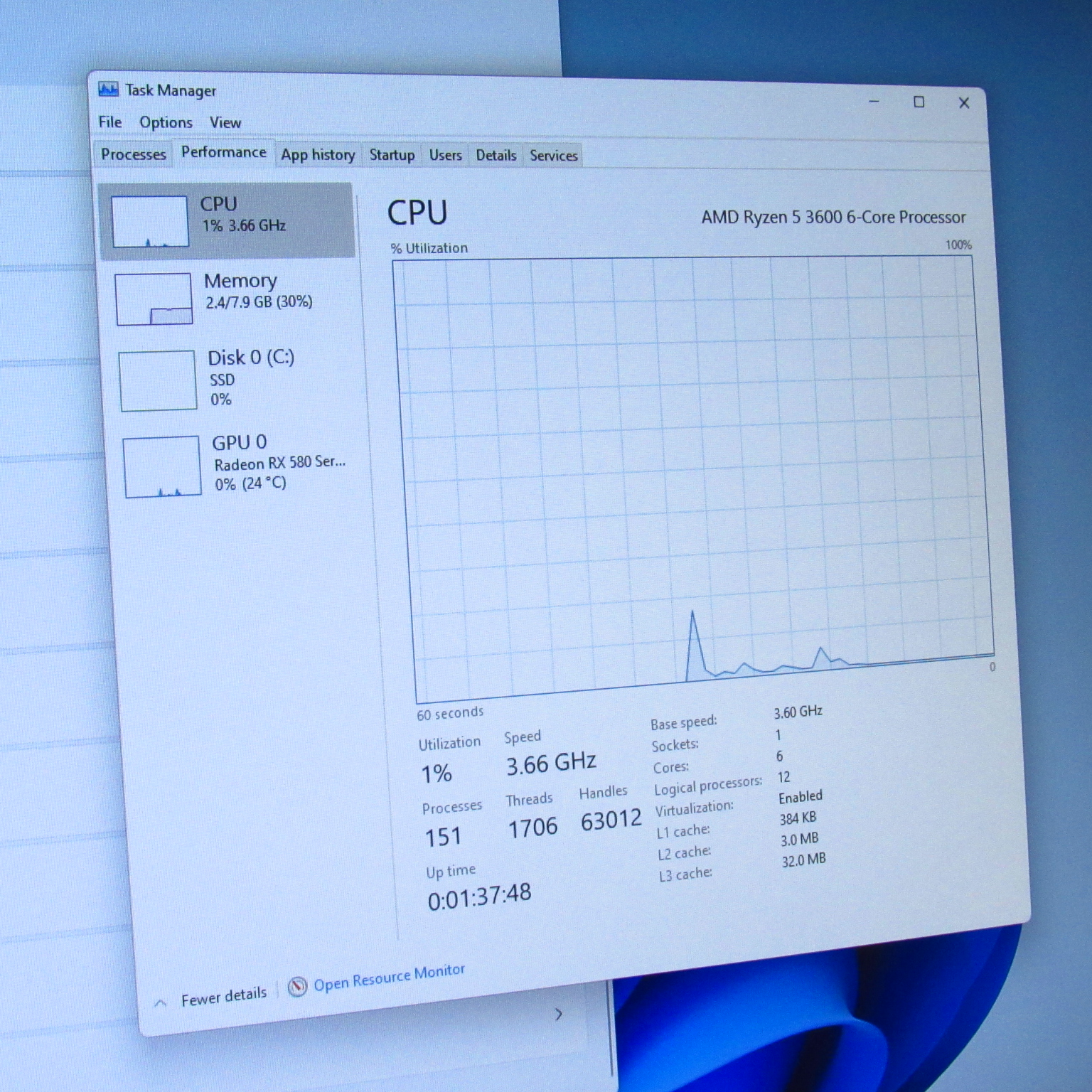Open the Users tab
Screen dimensions: 1092x1092
point(445,155)
